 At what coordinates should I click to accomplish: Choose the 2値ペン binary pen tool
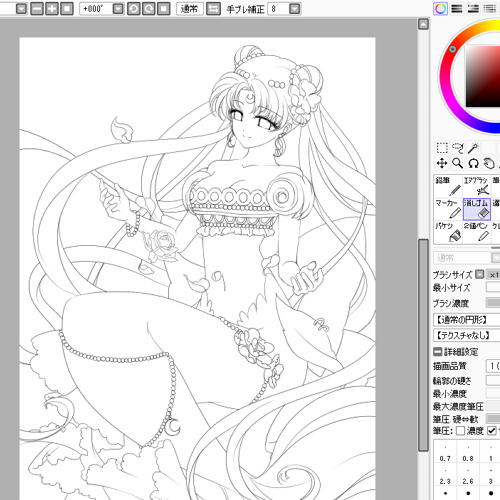477,232
